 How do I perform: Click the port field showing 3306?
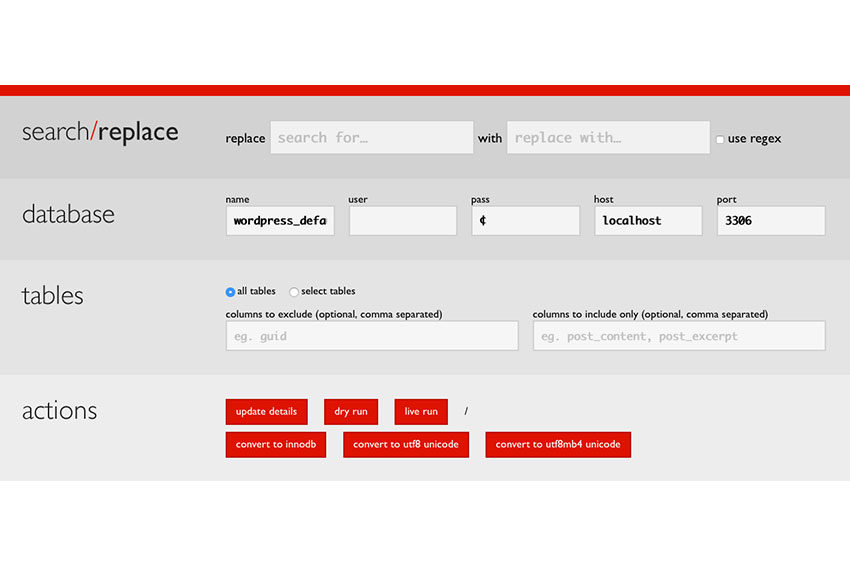click(770, 221)
